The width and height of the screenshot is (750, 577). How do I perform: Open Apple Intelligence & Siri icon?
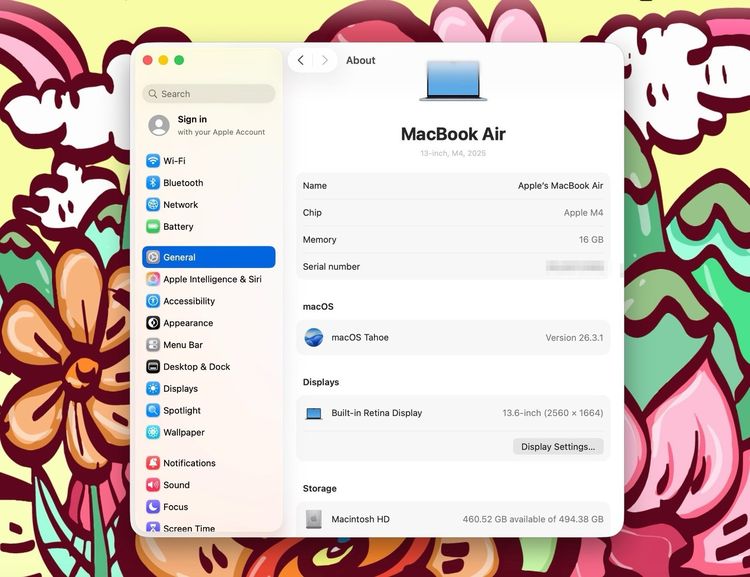(x=153, y=279)
